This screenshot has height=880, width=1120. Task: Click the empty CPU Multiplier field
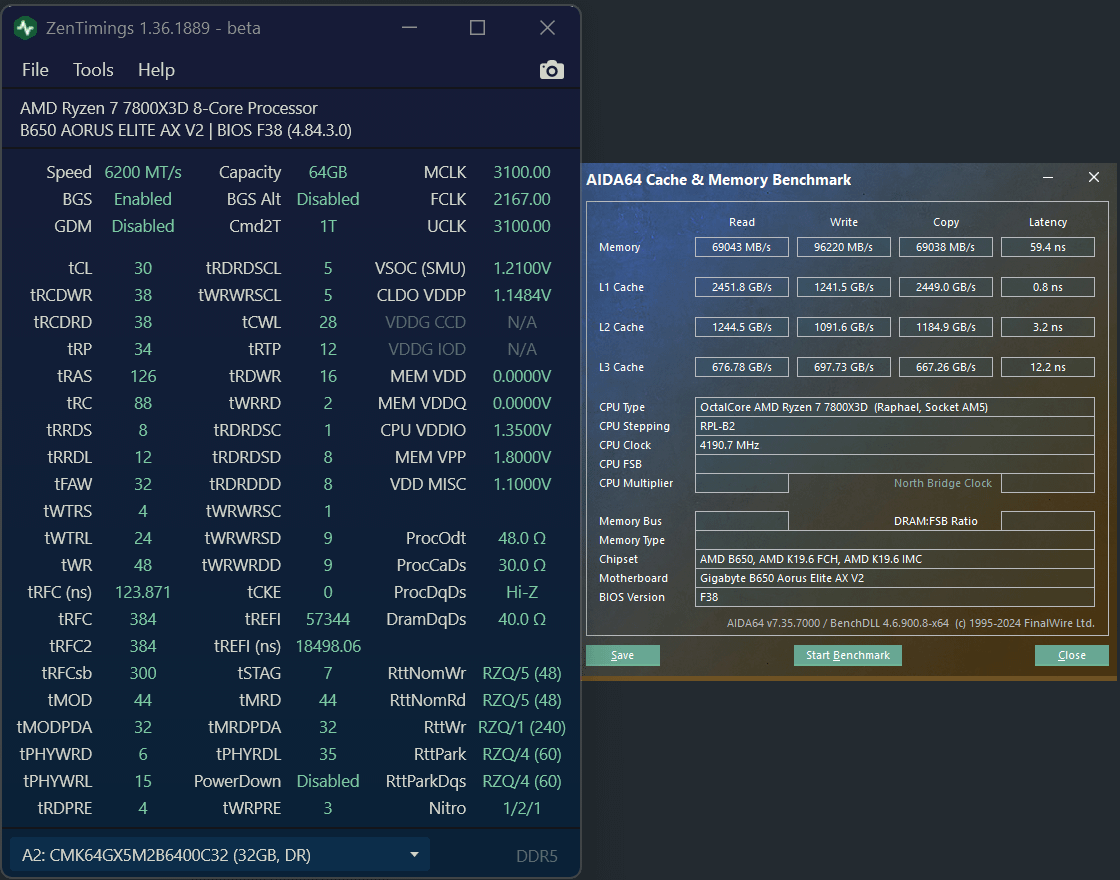click(741, 484)
